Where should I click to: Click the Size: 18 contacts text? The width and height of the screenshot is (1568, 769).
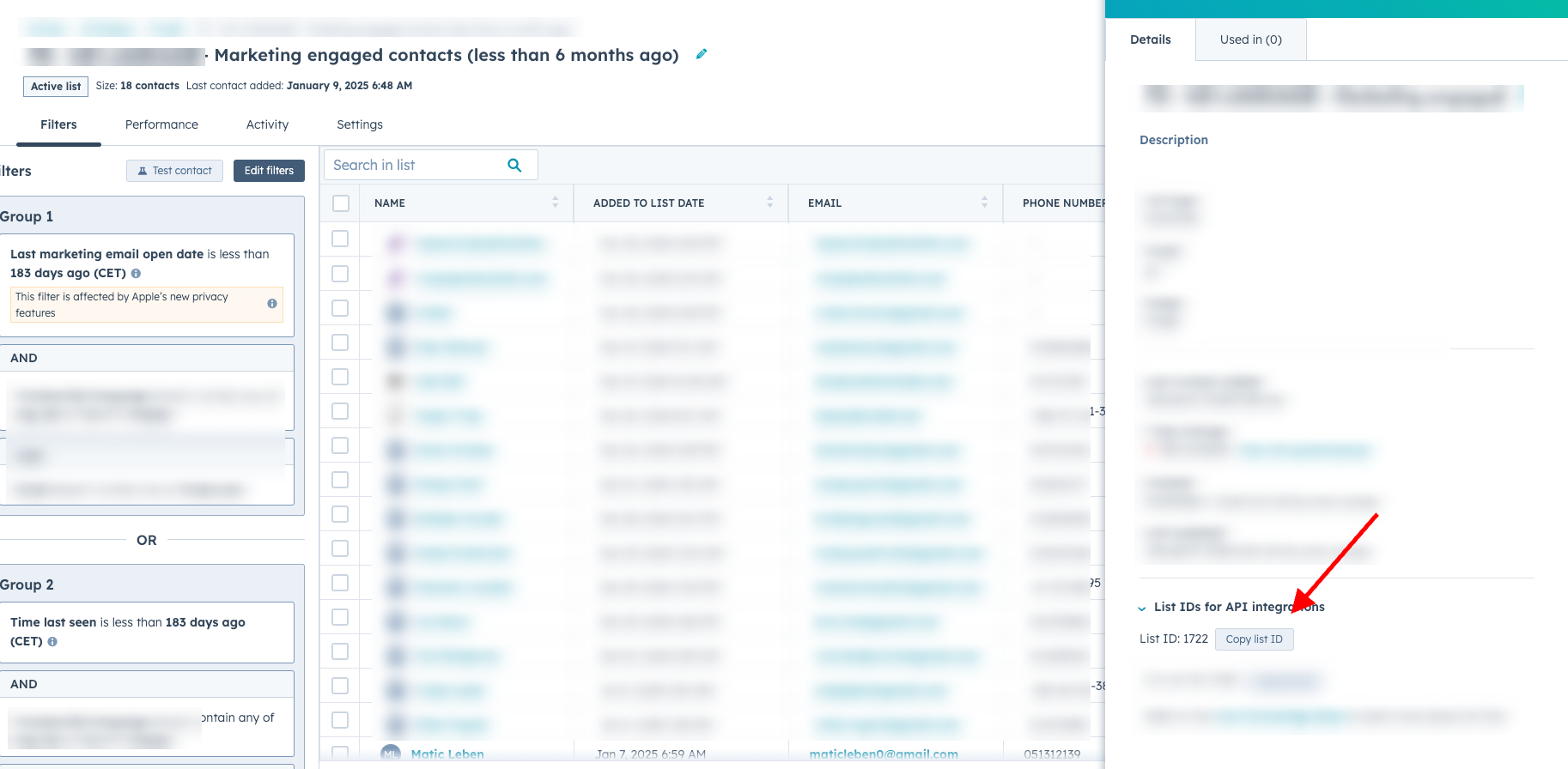click(x=137, y=86)
